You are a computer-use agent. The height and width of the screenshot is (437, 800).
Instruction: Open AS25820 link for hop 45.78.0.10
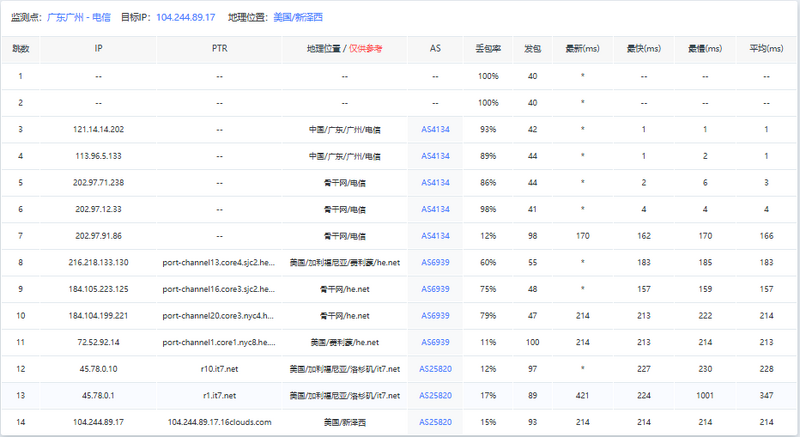click(x=435, y=369)
